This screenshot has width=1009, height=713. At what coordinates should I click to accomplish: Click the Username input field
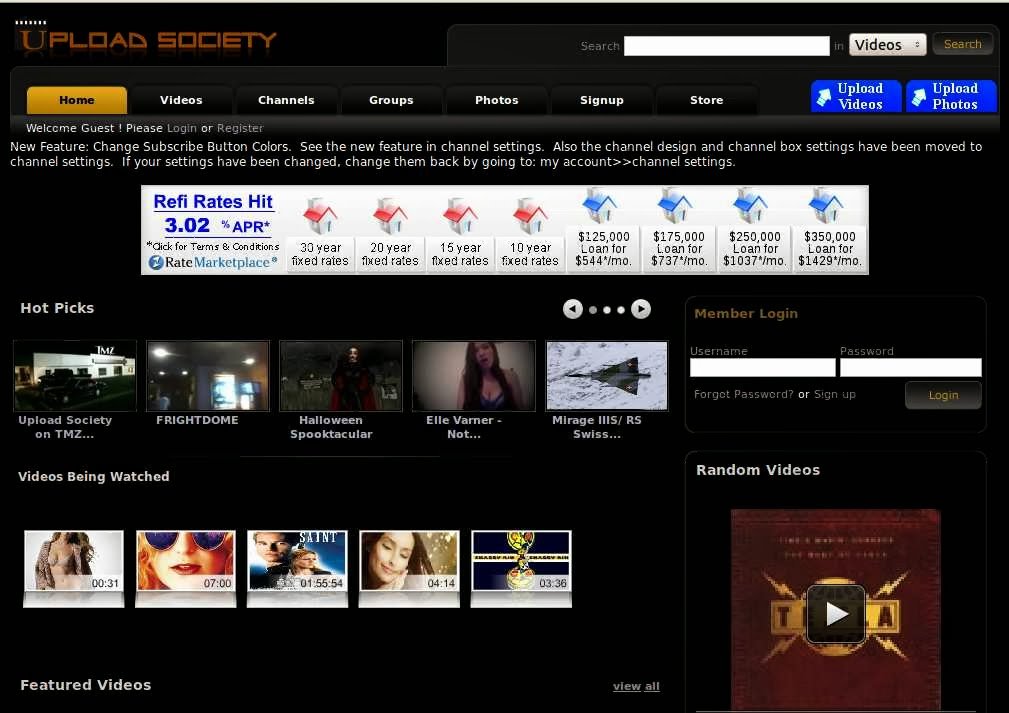tap(762, 368)
